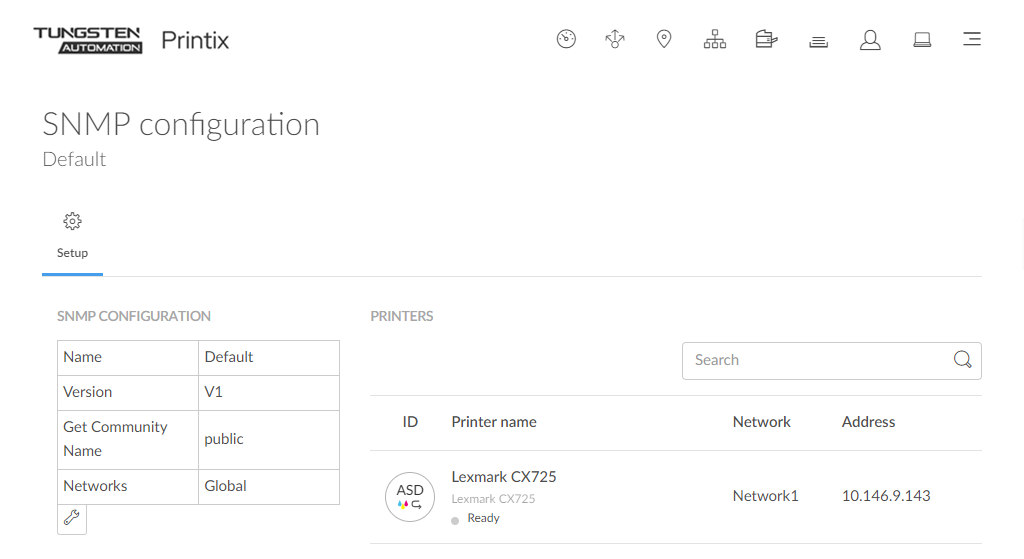Viewport: 1024px width, 559px height.
Task: Open Users via the person icon
Action: tap(870, 40)
